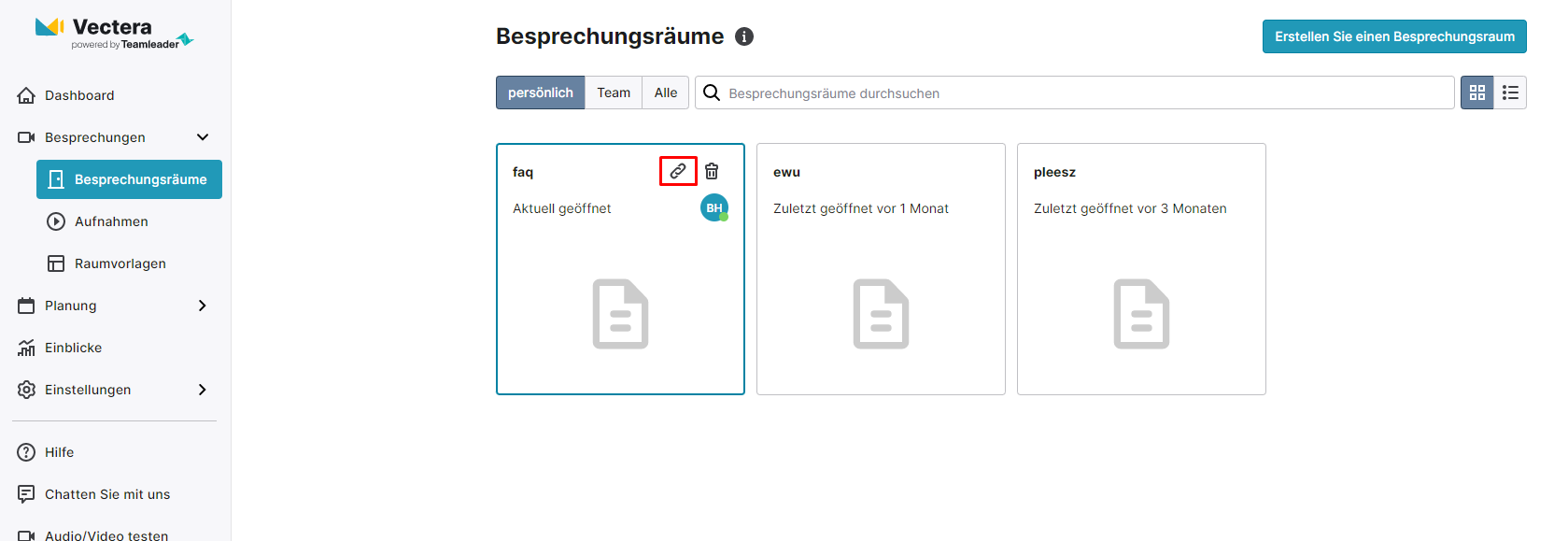1568x541 pixels.
Task: Click the search magnifier icon
Action: click(712, 93)
